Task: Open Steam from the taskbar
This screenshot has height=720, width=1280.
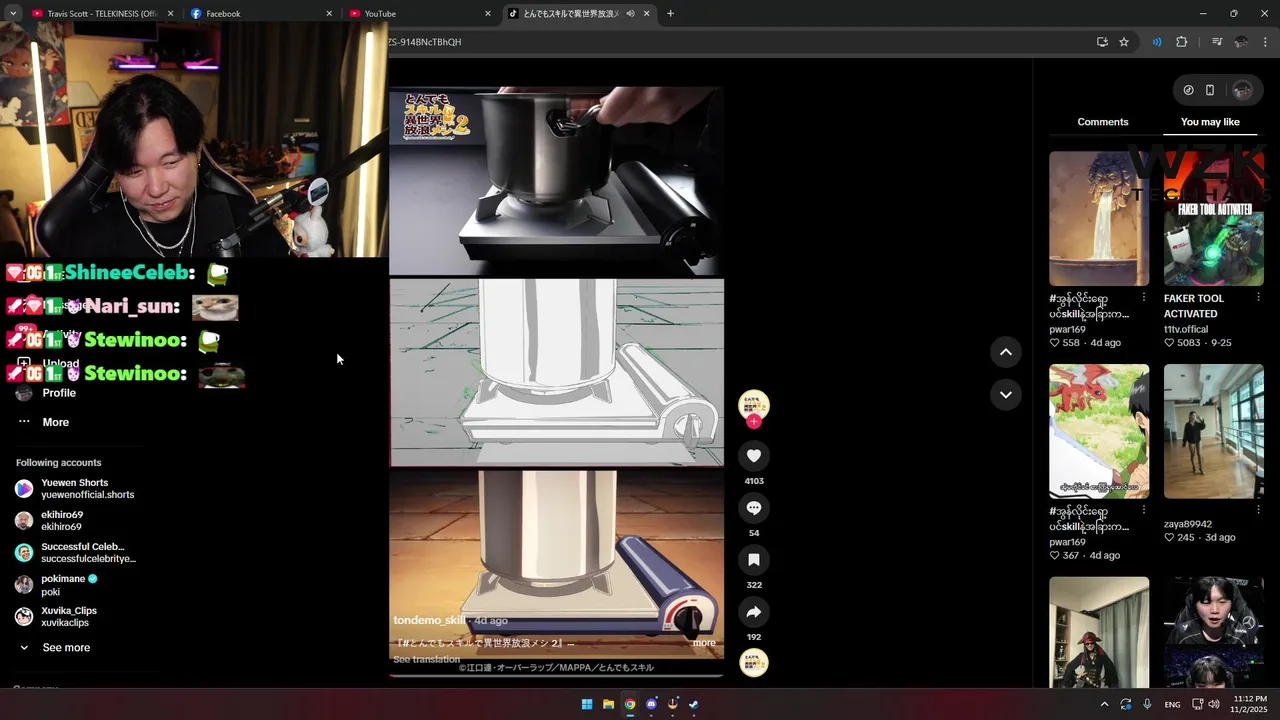Action: [694, 704]
